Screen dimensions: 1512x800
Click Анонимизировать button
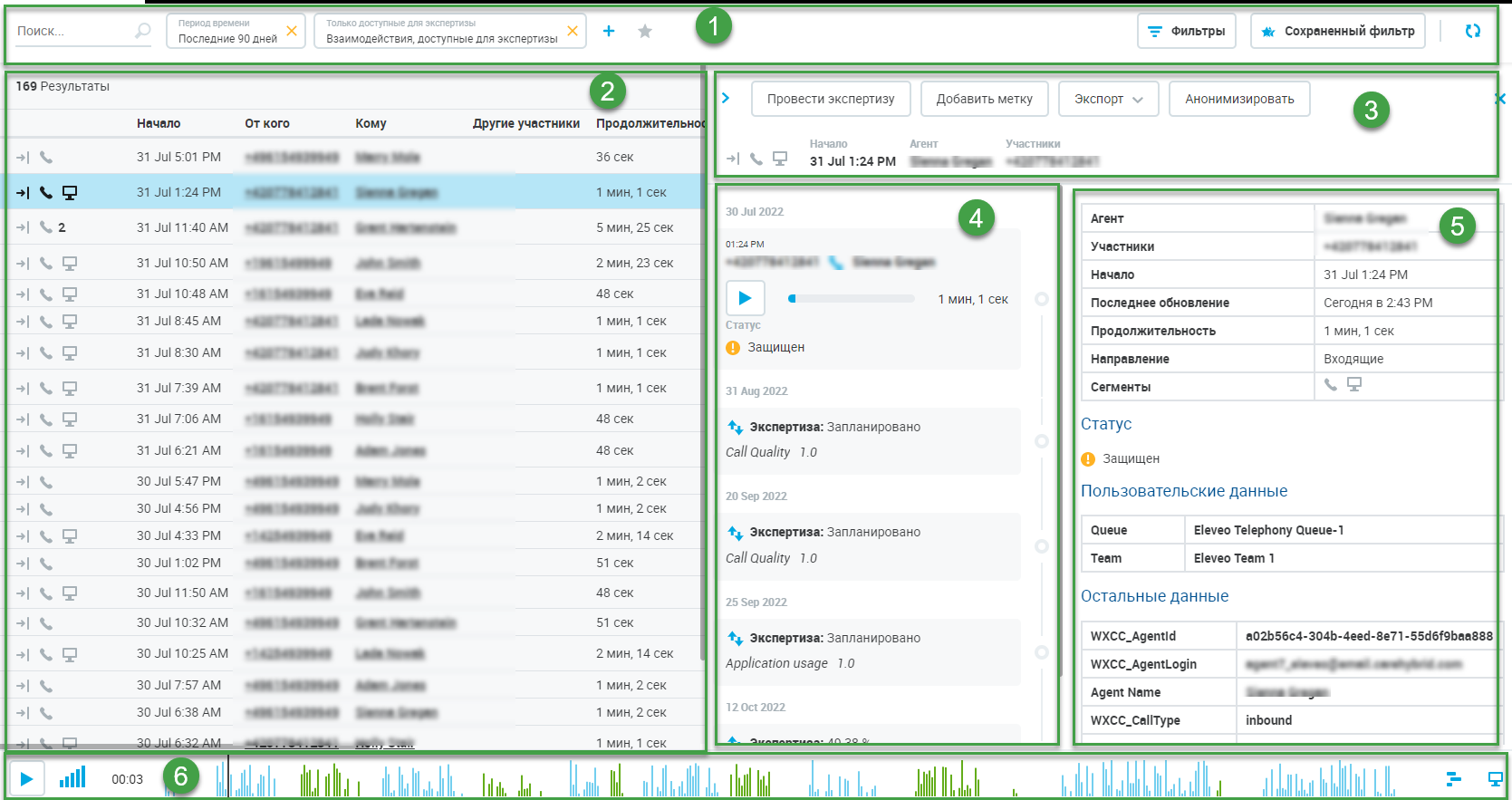[1239, 99]
